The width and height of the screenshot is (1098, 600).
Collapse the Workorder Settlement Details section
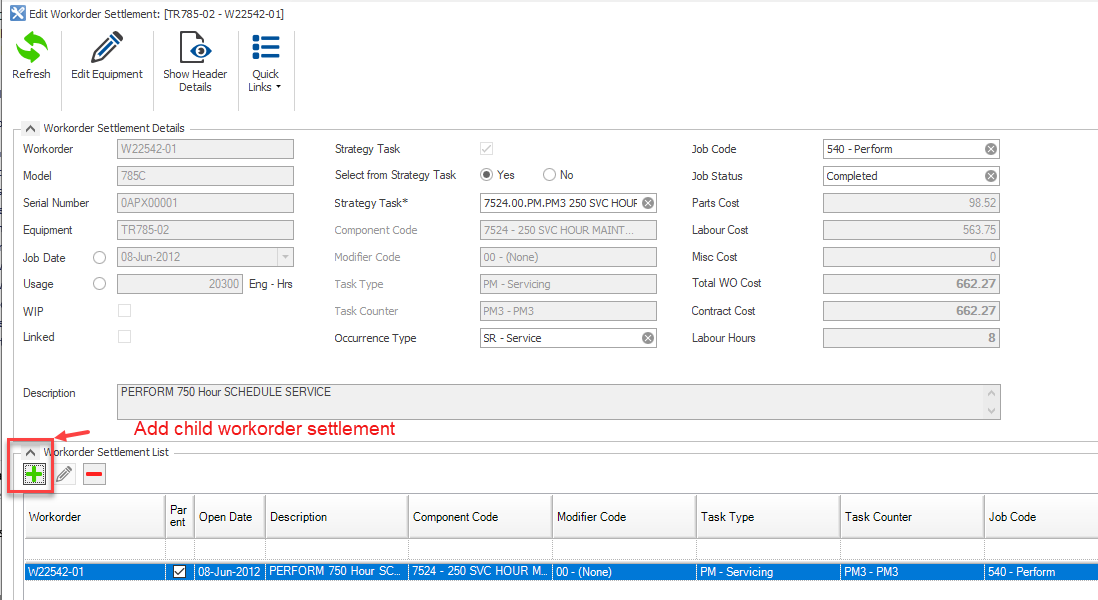(30, 128)
